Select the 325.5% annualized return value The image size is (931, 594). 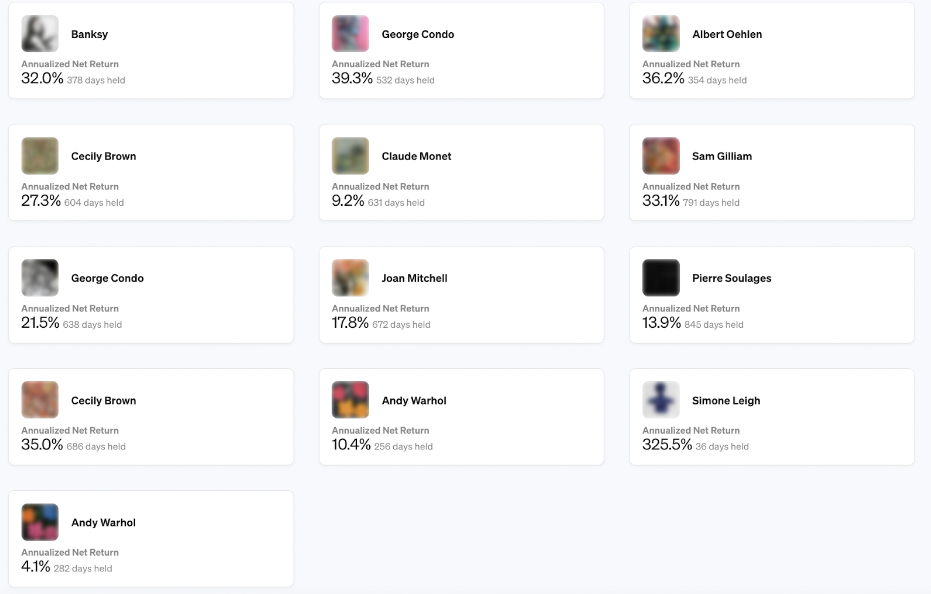tap(667, 445)
